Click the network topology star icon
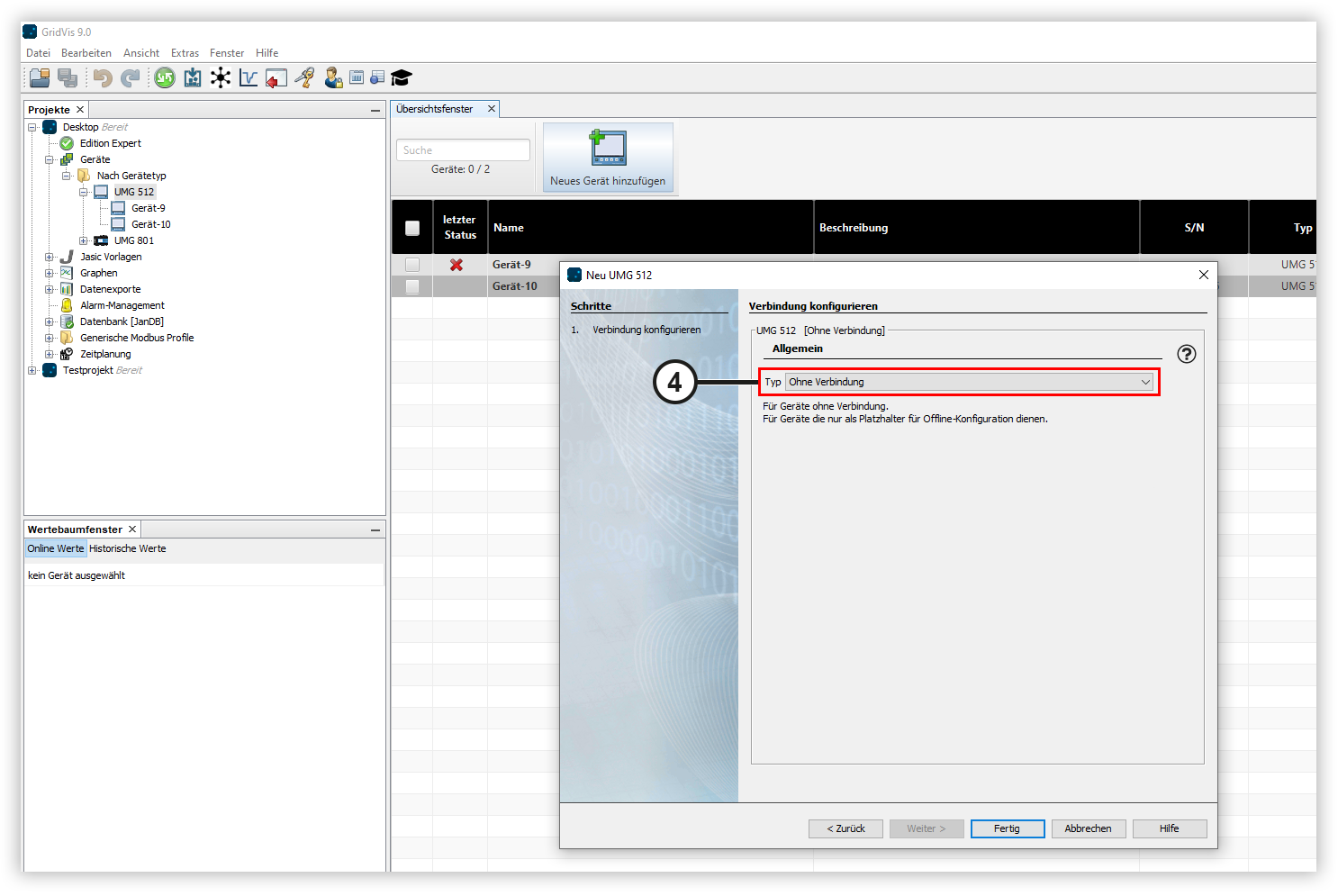Image resolution: width=1338 pixels, height=896 pixels. 221,78
